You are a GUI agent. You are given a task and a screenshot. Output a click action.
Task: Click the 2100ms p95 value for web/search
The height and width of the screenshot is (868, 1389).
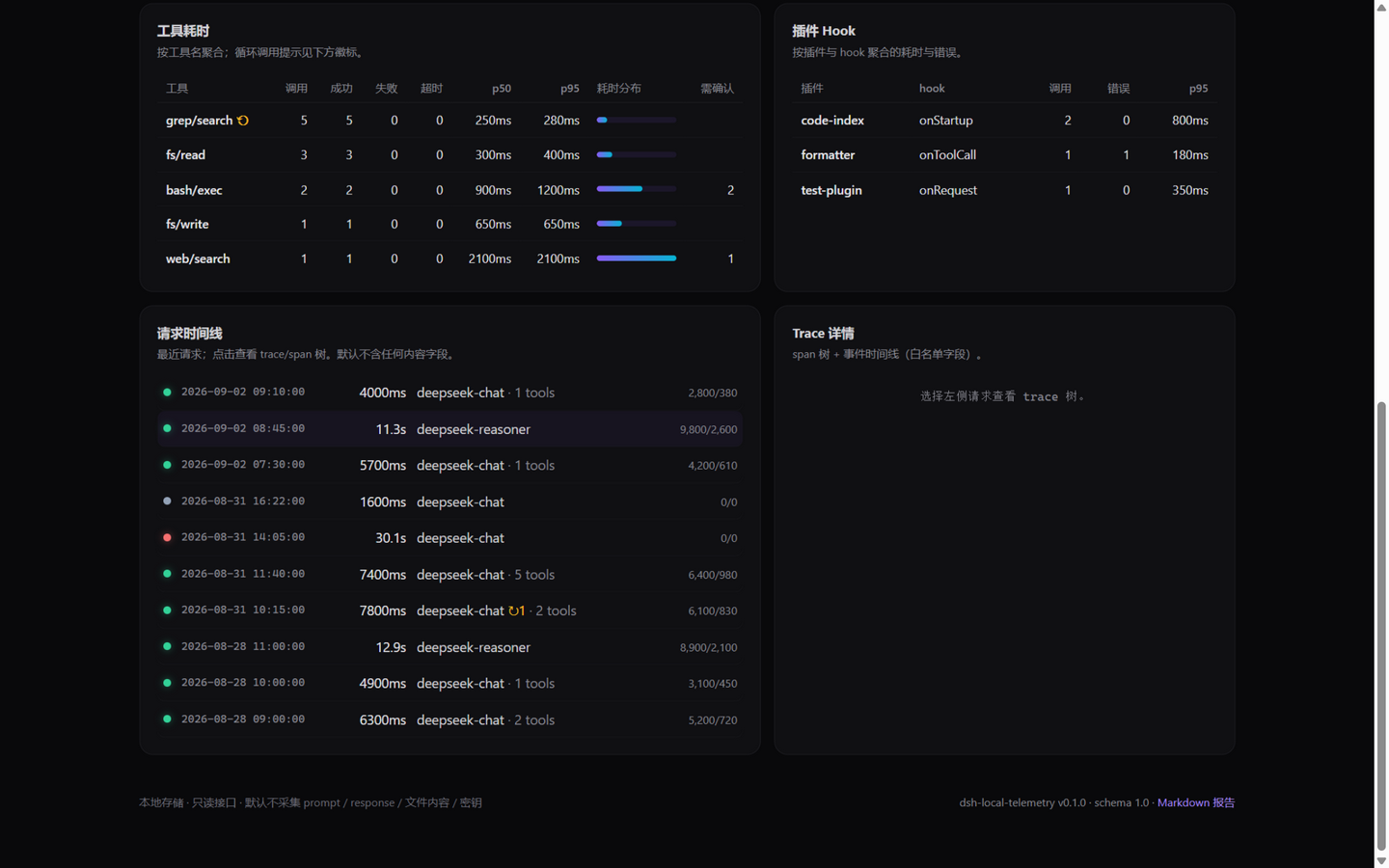tap(558, 258)
